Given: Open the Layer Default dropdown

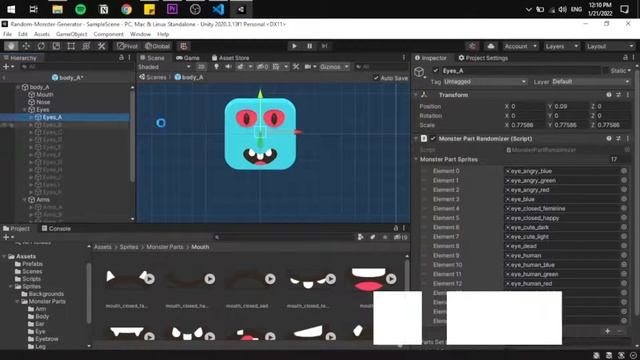Looking at the screenshot, I should click(591, 82).
